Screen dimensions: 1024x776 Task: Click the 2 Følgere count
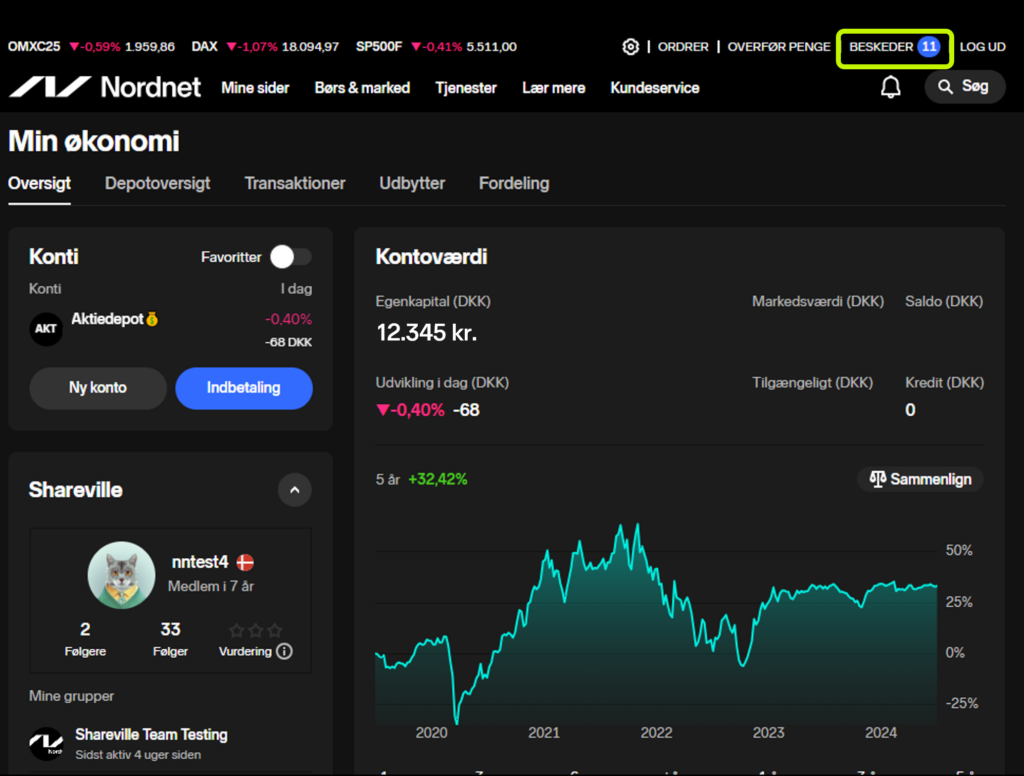(x=85, y=639)
